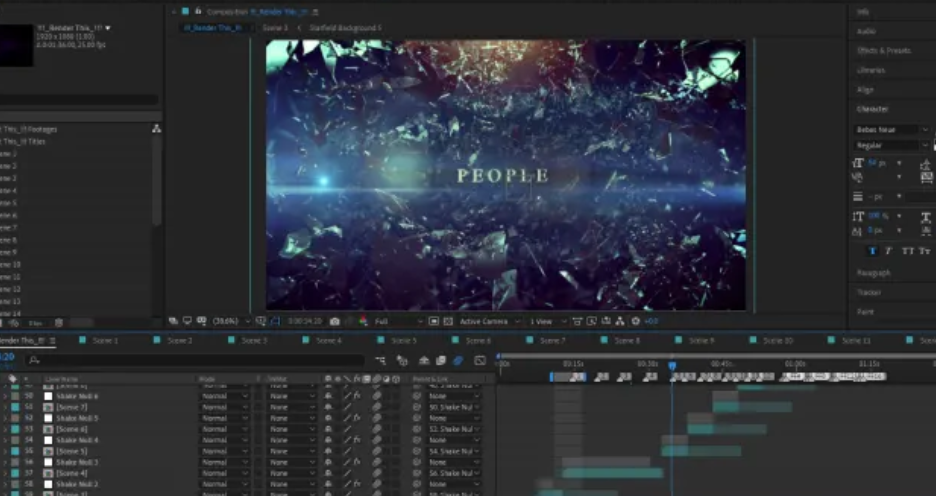Open the Paragraph panel
Viewport: 936px width, 496px height.
pos(873,273)
